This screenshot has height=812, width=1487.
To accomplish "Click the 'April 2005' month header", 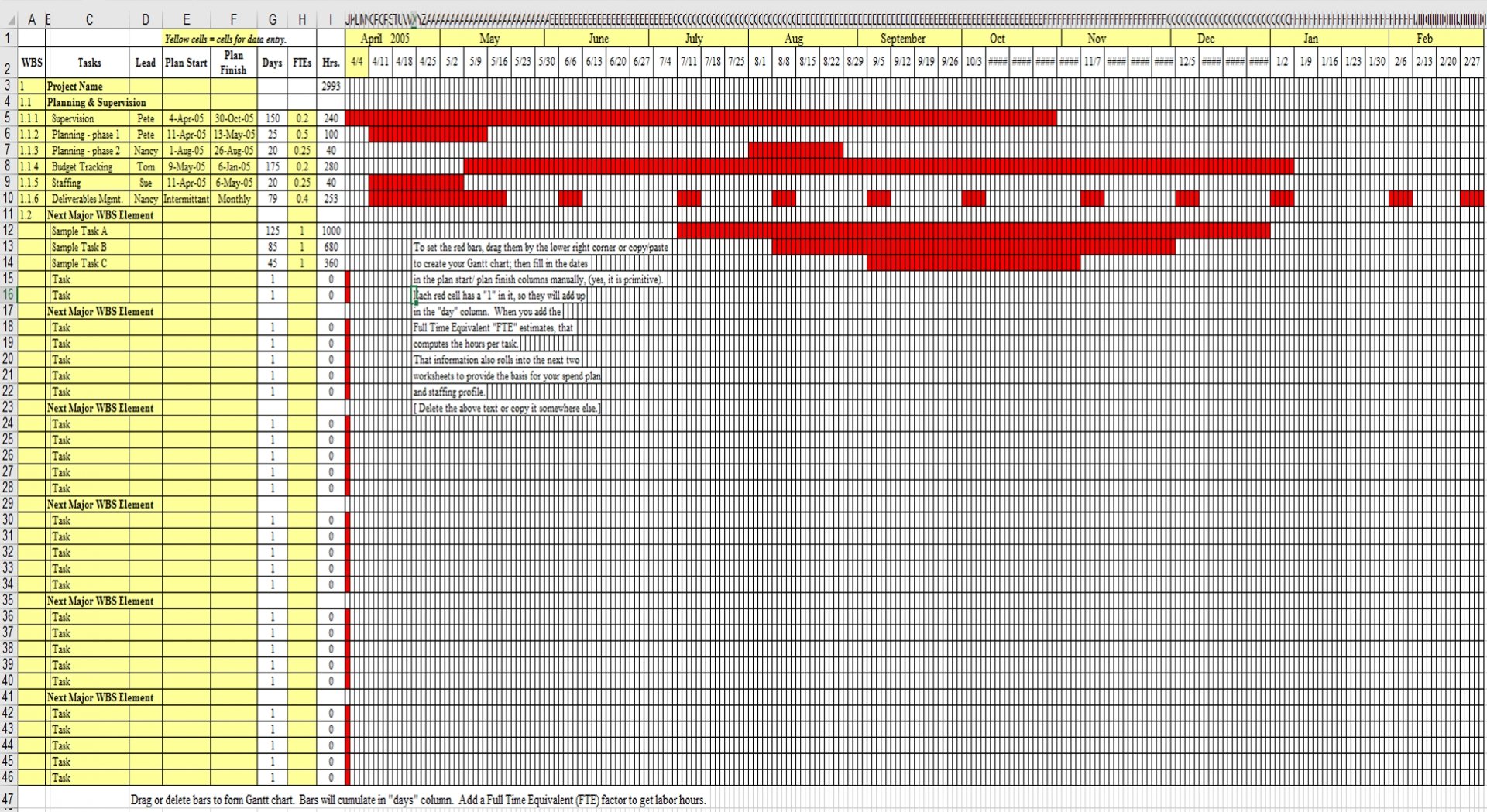I will [393, 39].
